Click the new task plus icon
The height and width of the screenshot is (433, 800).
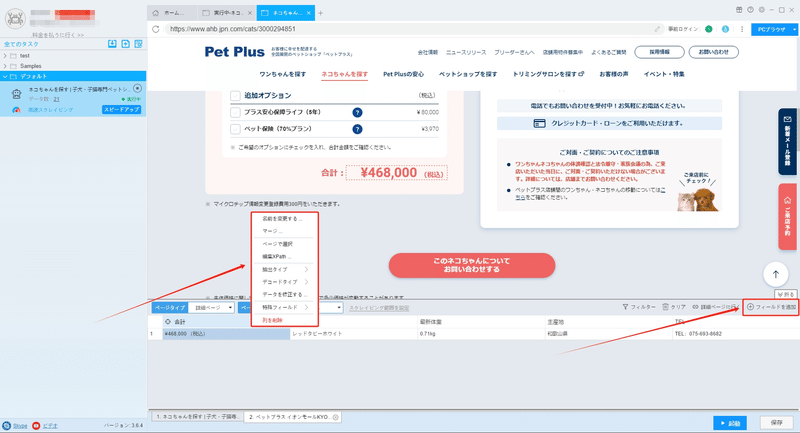(x=126, y=44)
